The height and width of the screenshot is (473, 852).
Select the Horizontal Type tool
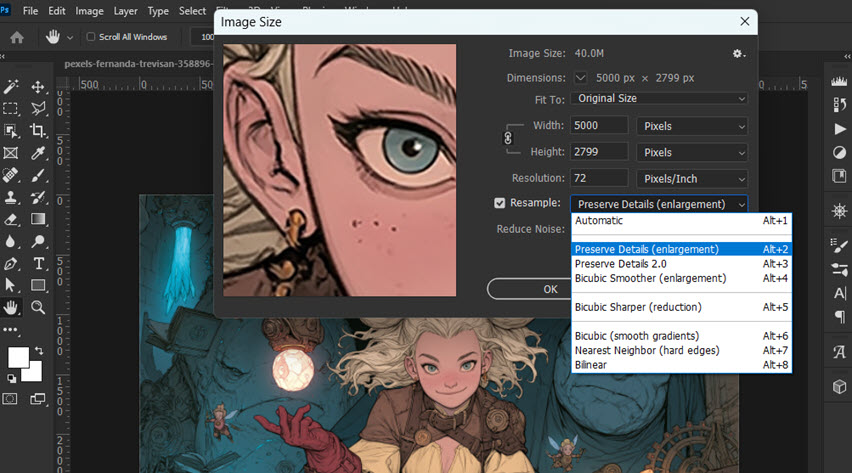pyautogui.click(x=38, y=264)
